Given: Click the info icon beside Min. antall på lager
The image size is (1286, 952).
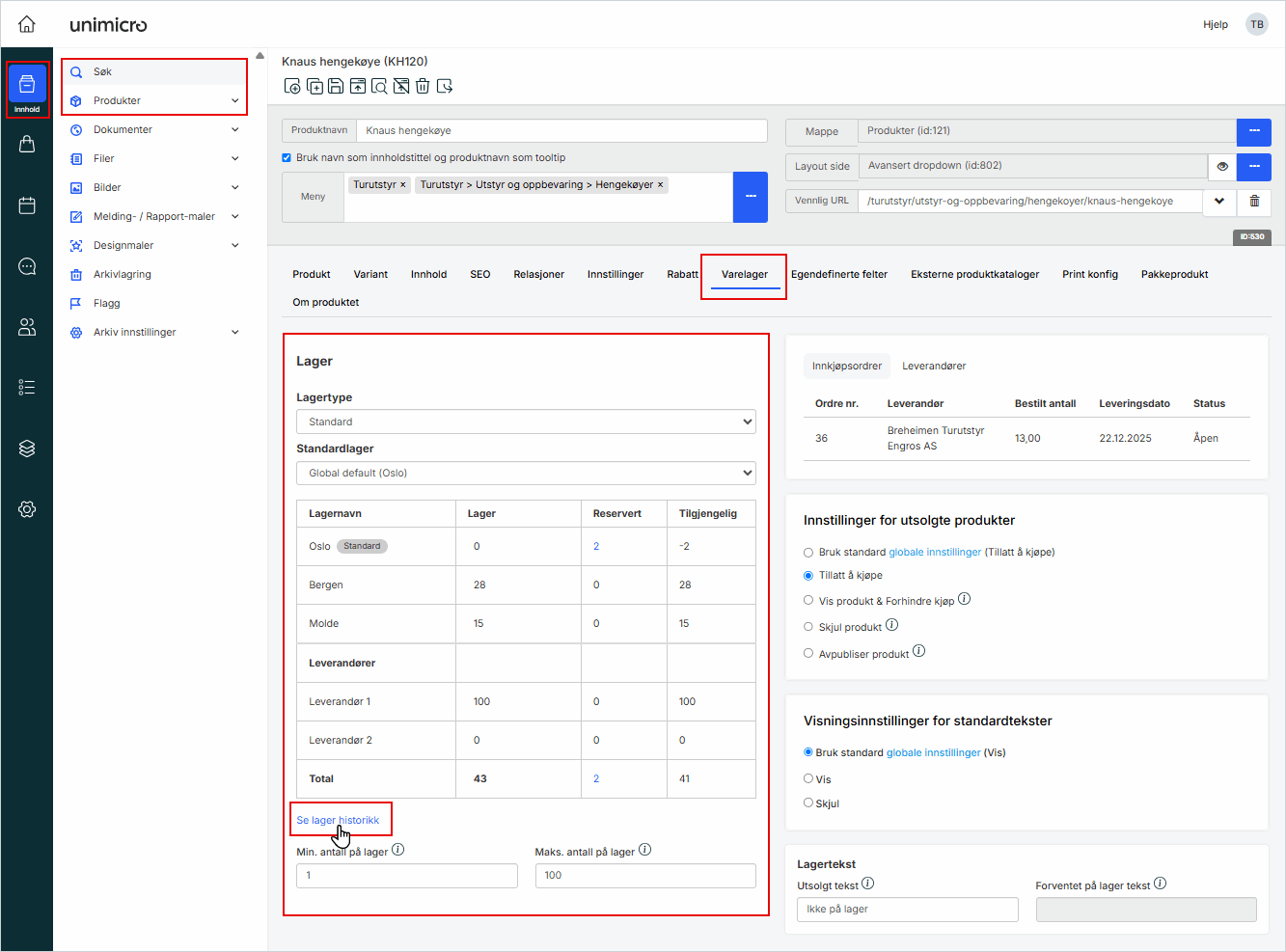Looking at the screenshot, I should [x=398, y=850].
